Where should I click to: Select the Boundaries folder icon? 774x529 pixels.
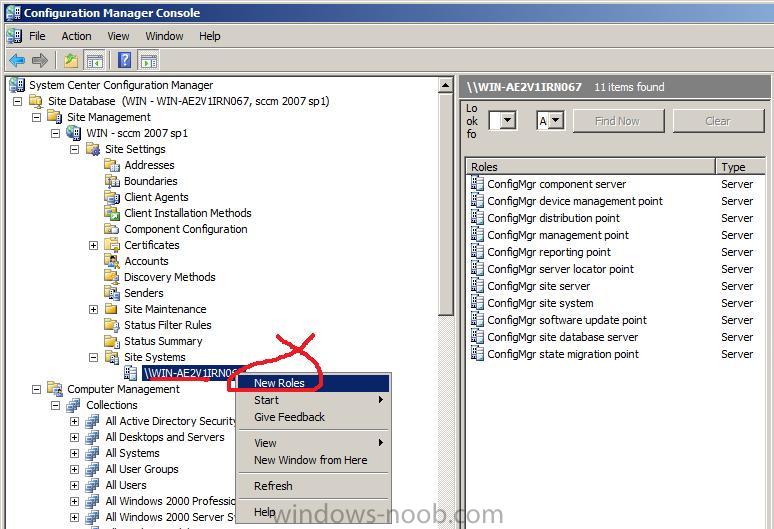point(112,181)
